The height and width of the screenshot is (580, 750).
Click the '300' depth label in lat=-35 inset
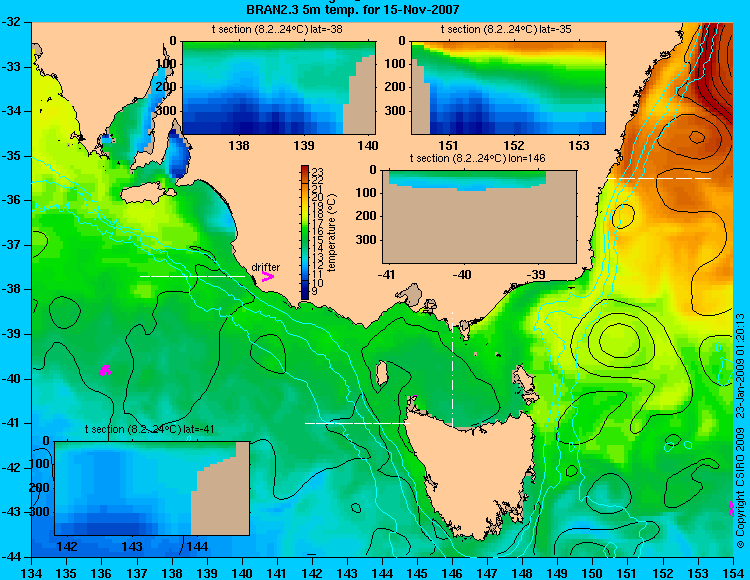click(x=395, y=110)
